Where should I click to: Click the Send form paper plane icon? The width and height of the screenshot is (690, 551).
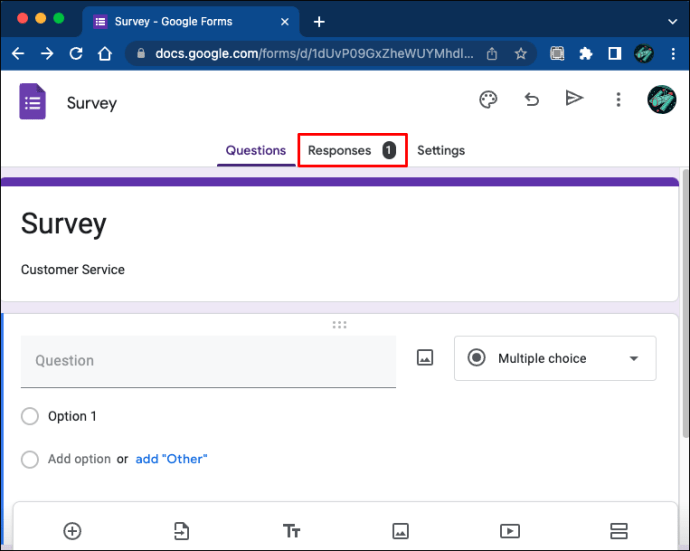pyautogui.click(x=574, y=98)
